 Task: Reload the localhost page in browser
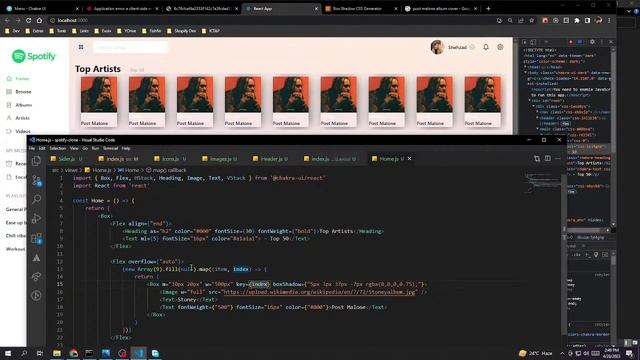(x=28, y=20)
